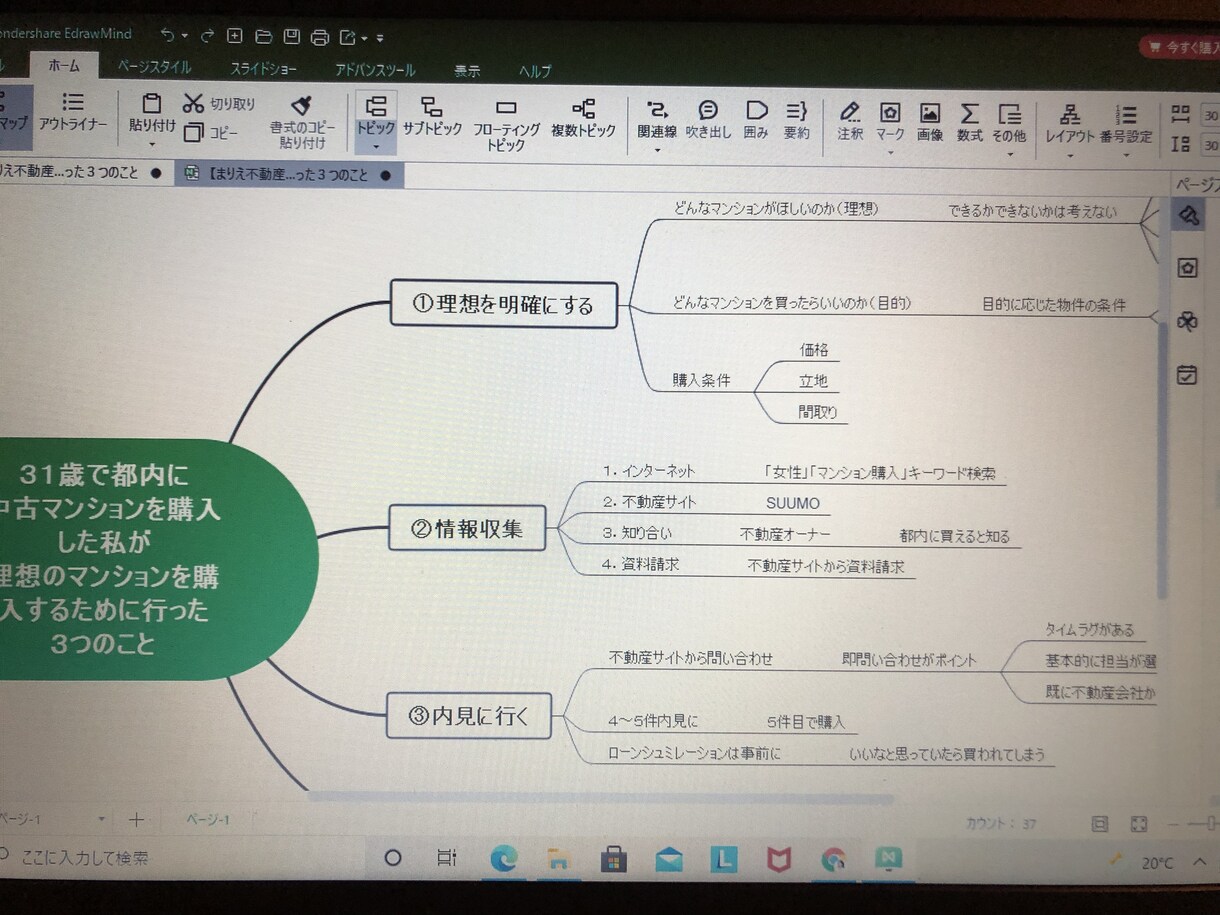Add a 注釈 note

coord(850,121)
